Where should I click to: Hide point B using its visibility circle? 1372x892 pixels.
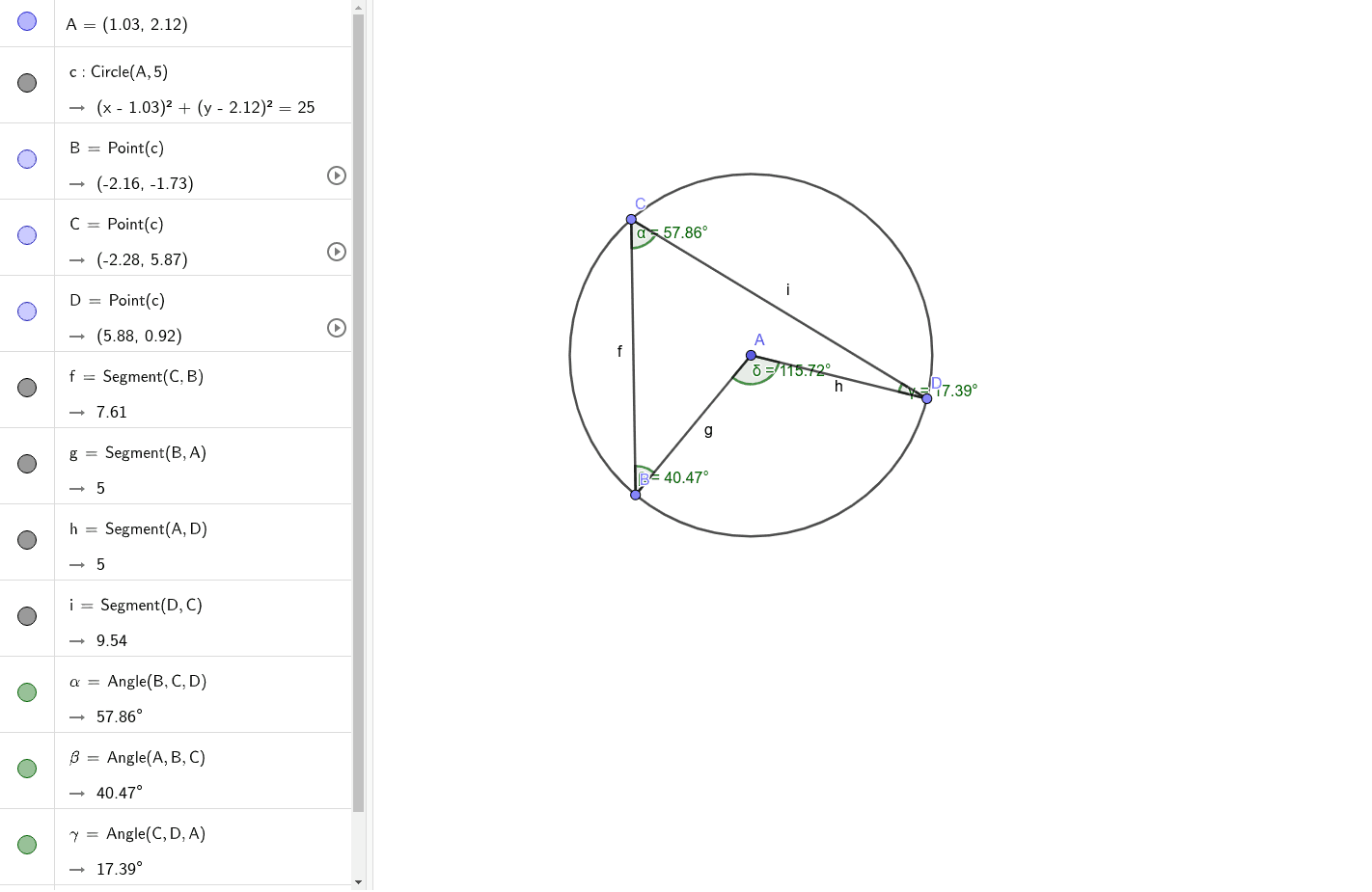coord(27,159)
